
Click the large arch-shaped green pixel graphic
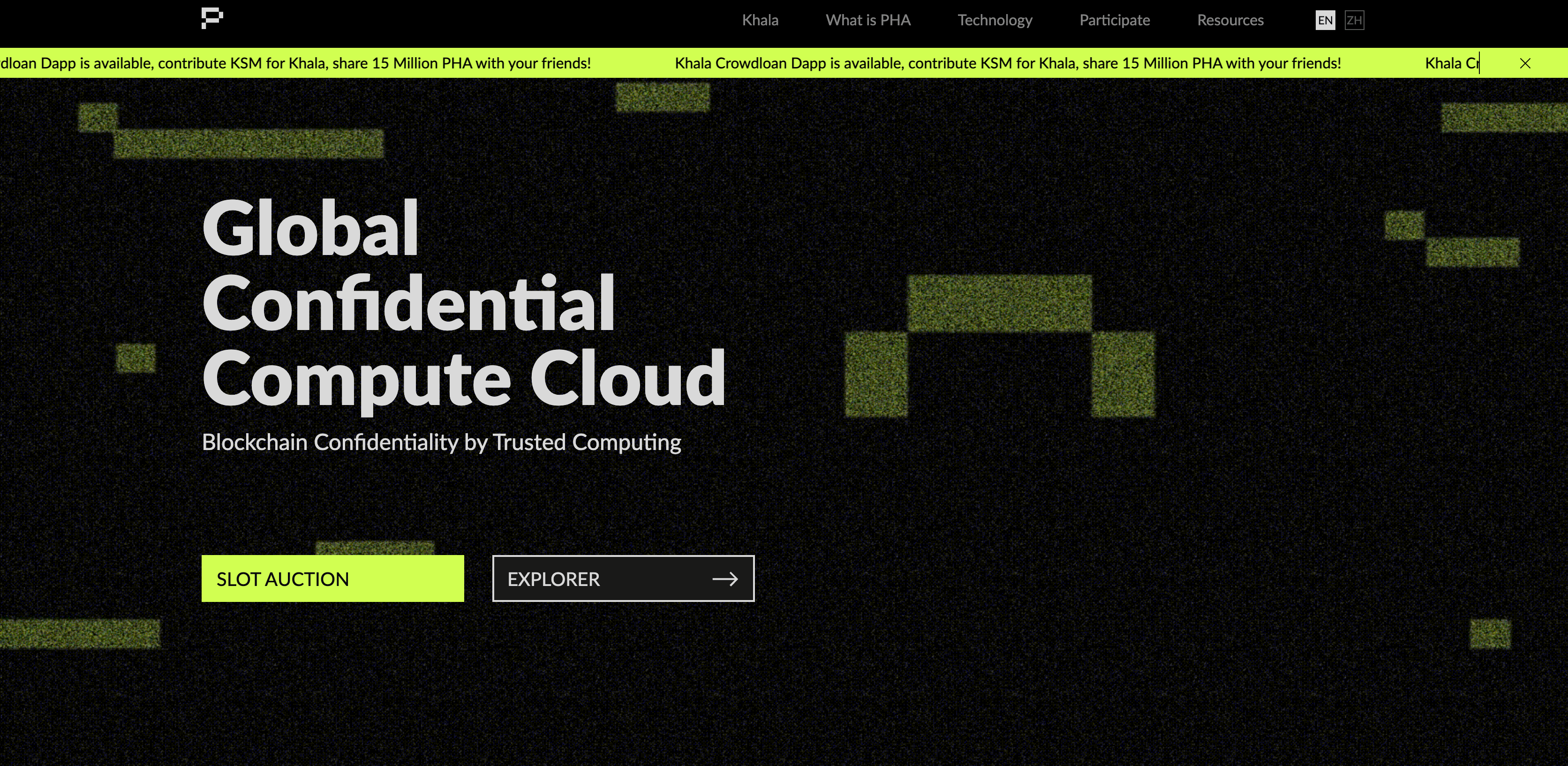coord(1000,303)
